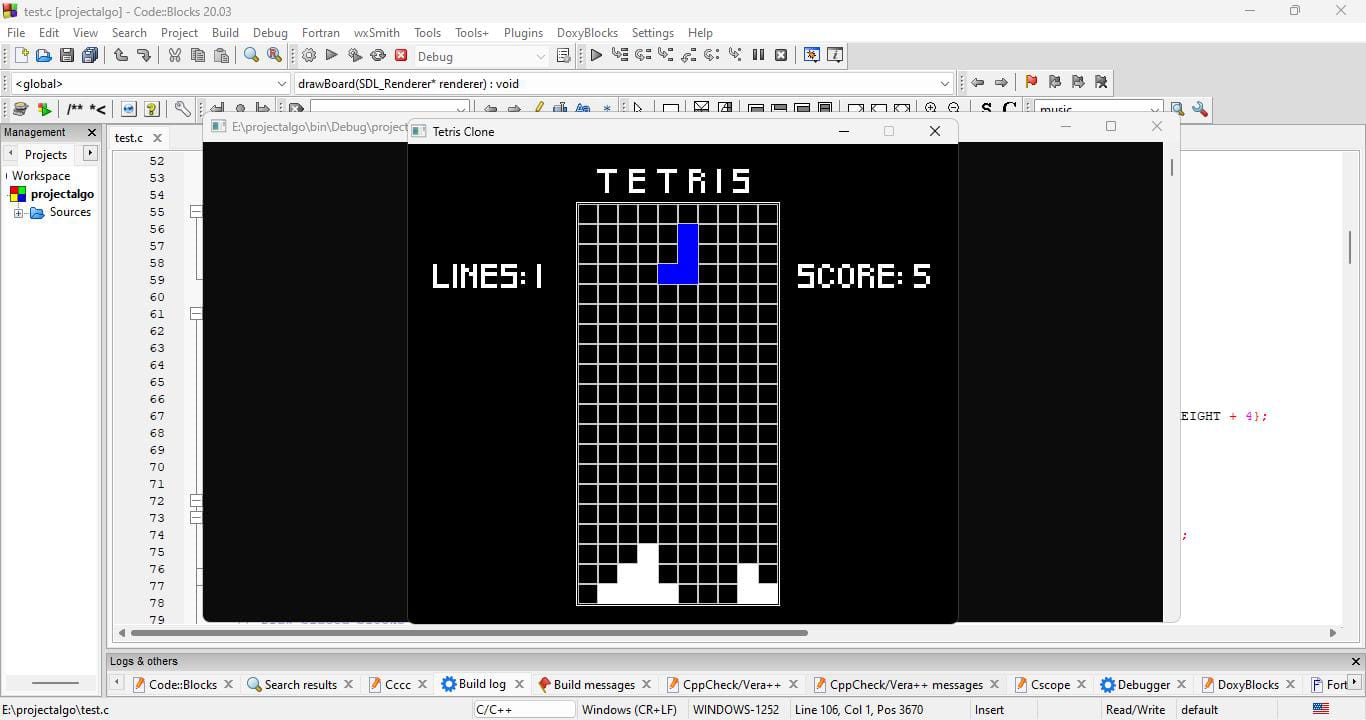Click the DoxyBlocks wrench preferences icon
The height and width of the screenshot is (720, 1366).
point(182,109)
